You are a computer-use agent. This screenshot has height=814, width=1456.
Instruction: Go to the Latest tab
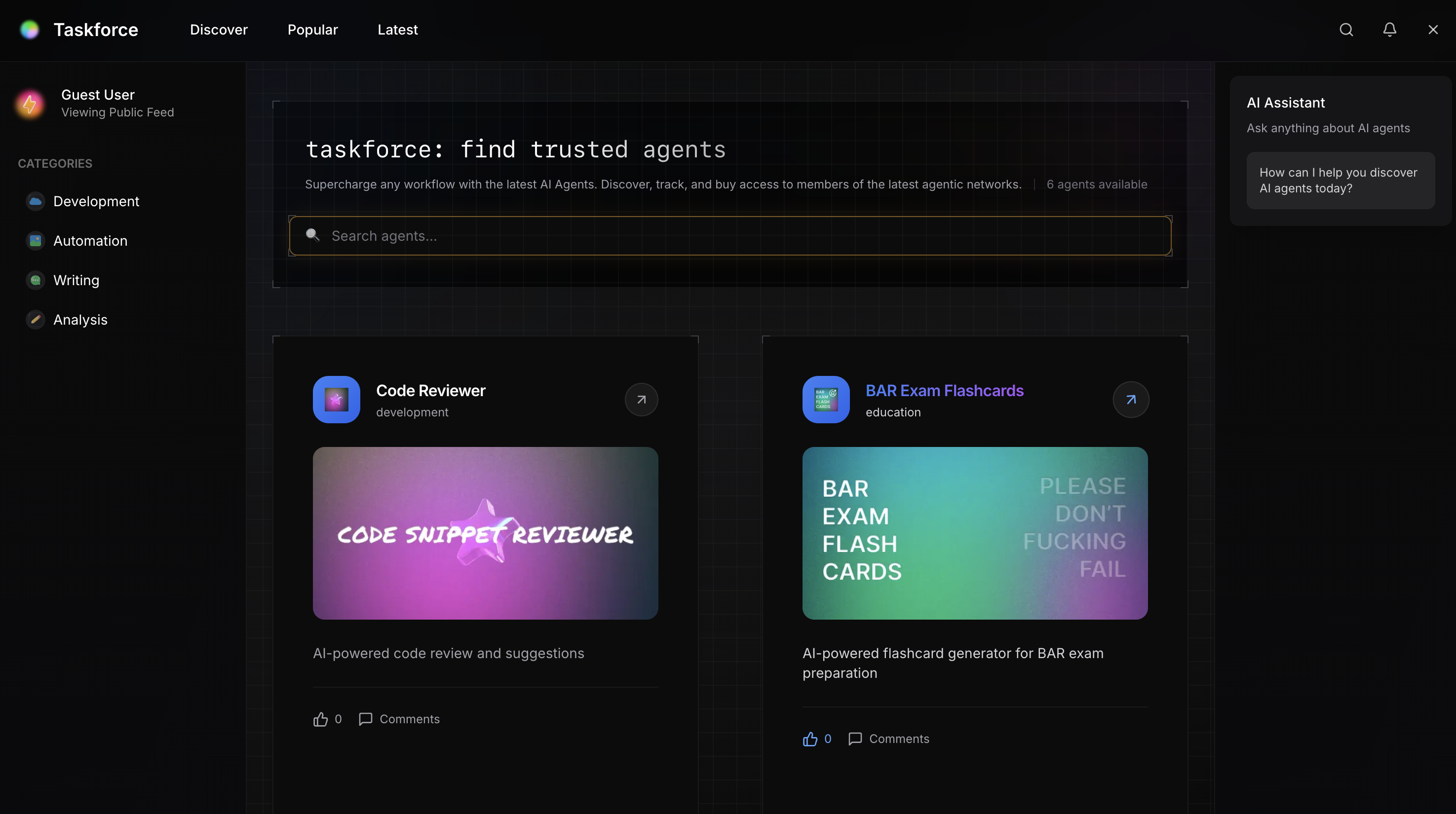click(x=397, y=30)
